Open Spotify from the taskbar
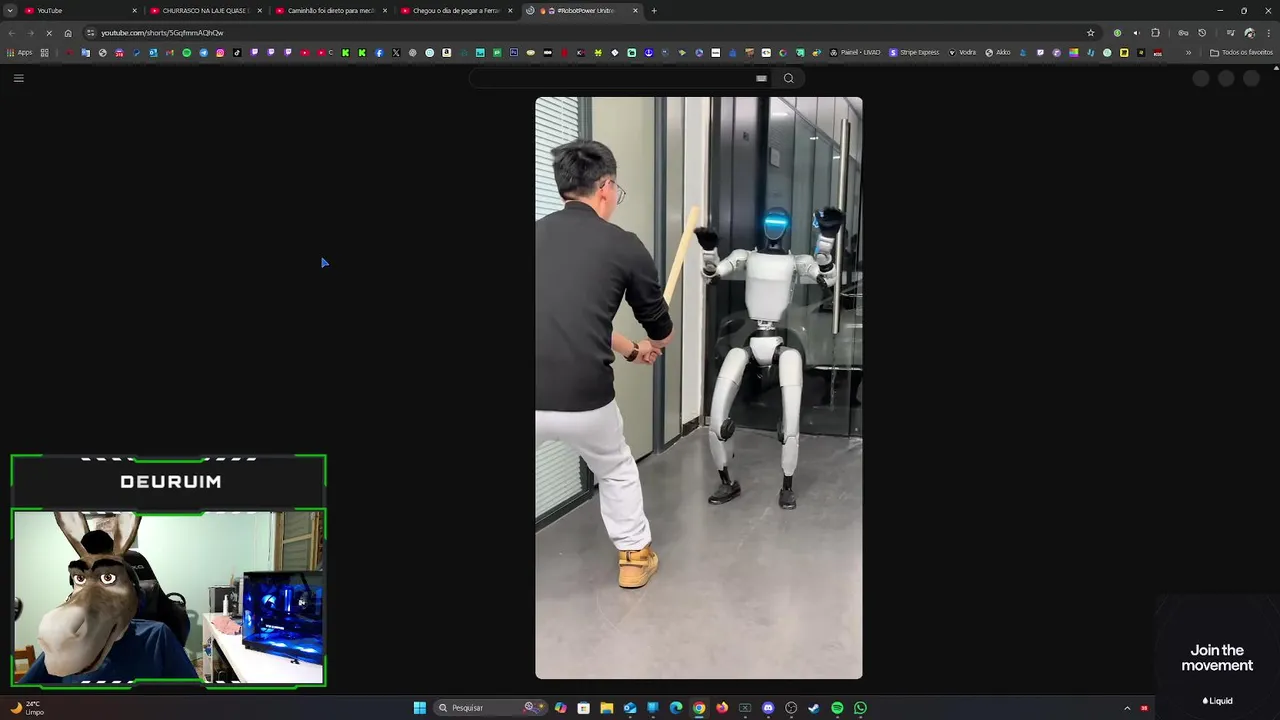This screenshot has width=1280, height=720. click(x=837, y=708)
